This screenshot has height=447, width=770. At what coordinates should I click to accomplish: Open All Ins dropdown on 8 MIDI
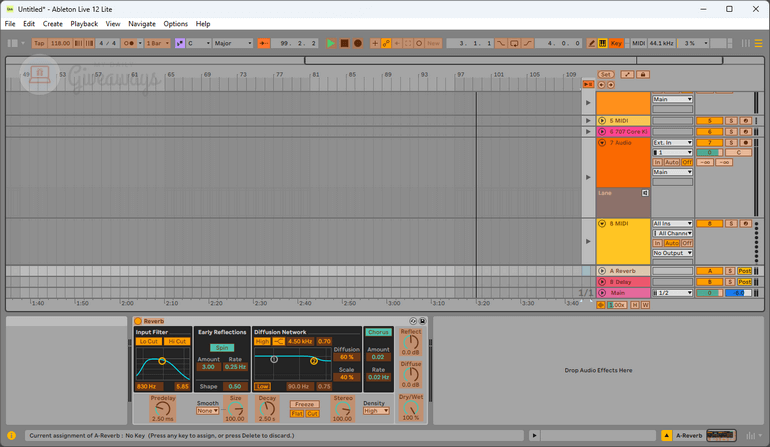(672, 224)
